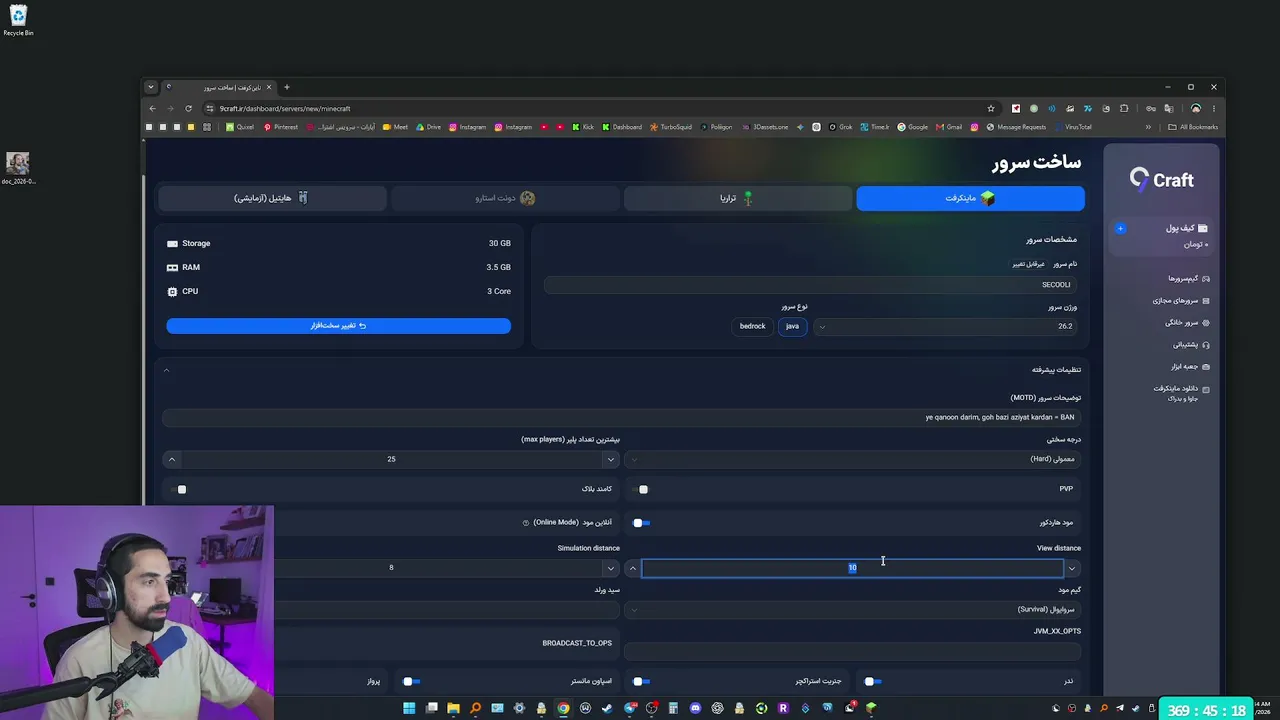
Task: Open the Recycle Bin desktop icon
Action: tap(18, 20)
